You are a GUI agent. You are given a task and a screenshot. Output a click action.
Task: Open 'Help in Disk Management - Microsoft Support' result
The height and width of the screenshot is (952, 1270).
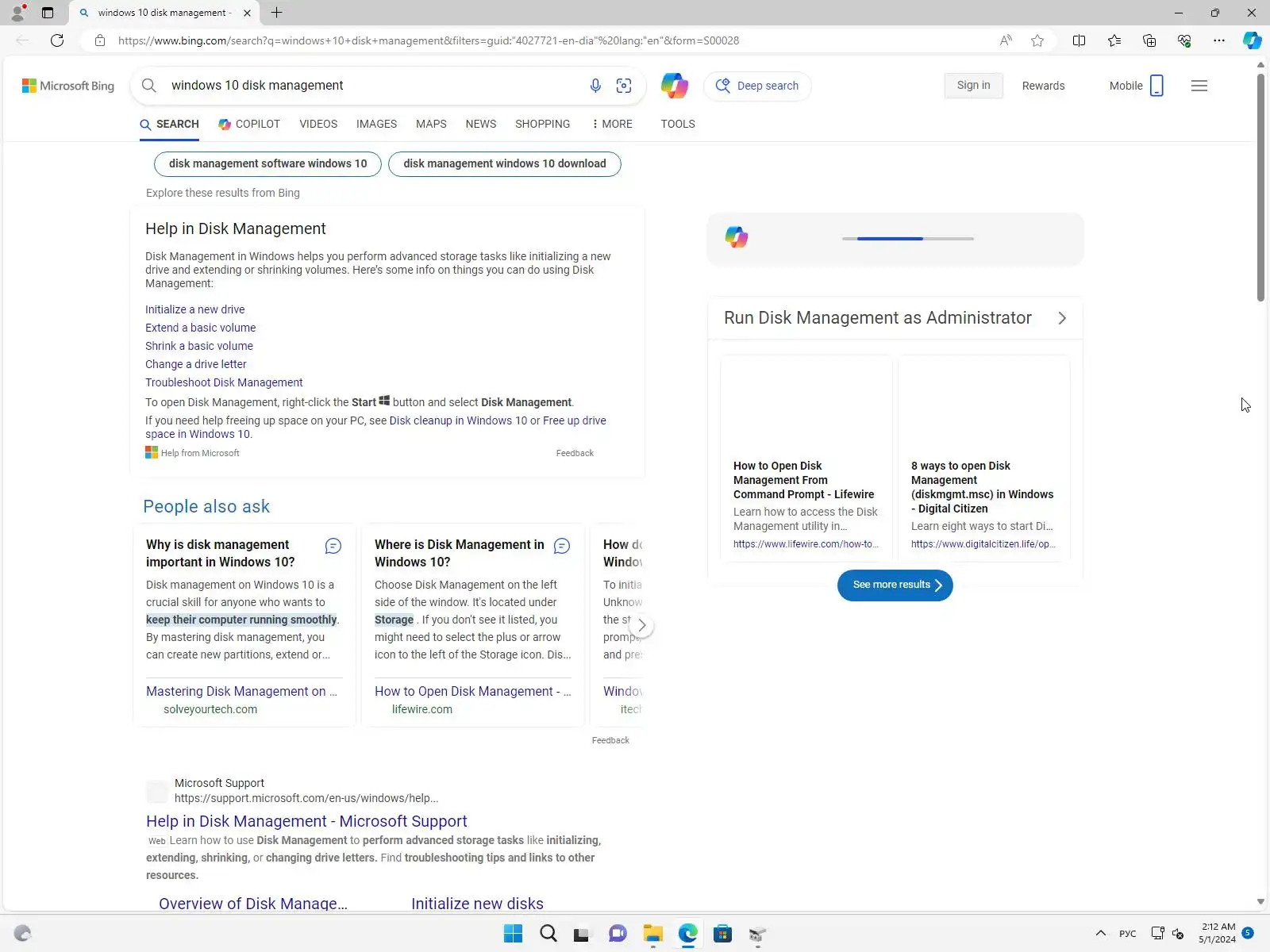(306, 821)
